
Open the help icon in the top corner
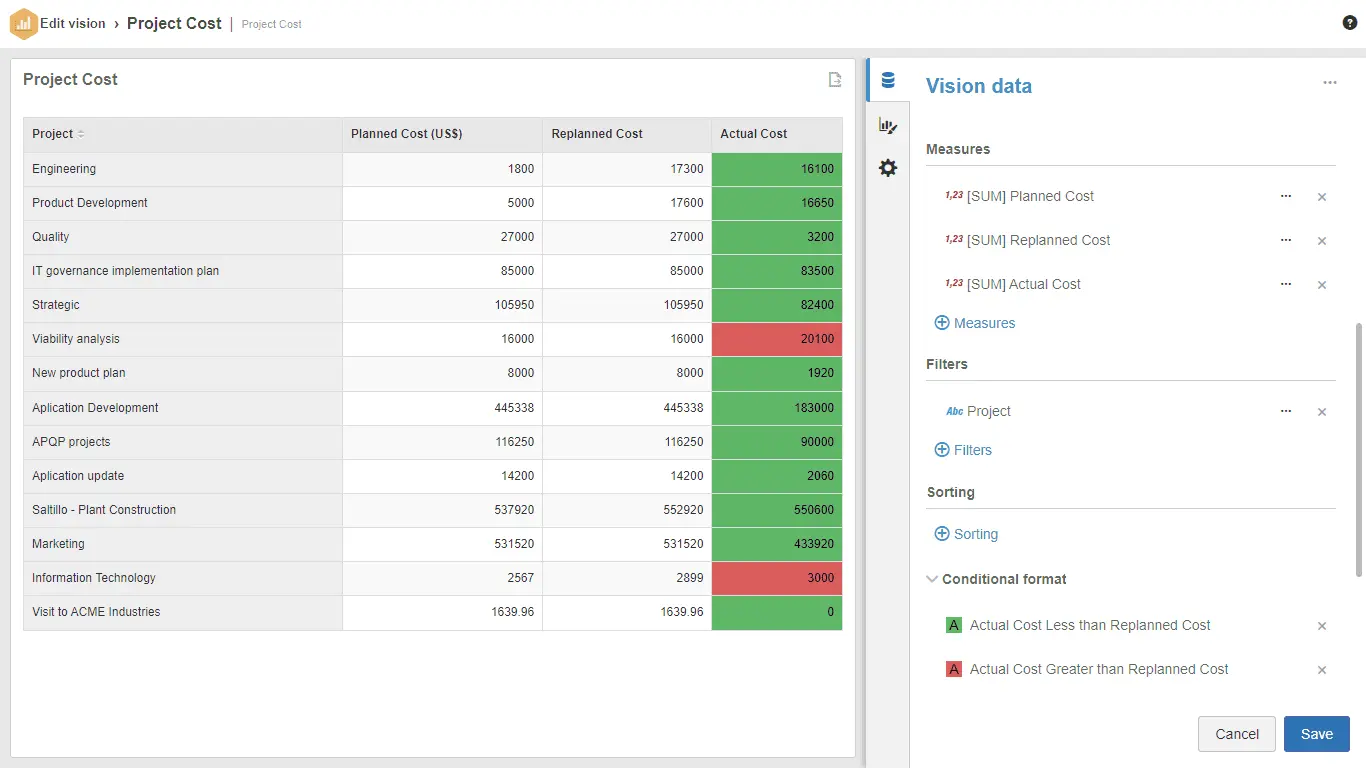tap(1349, 21)
